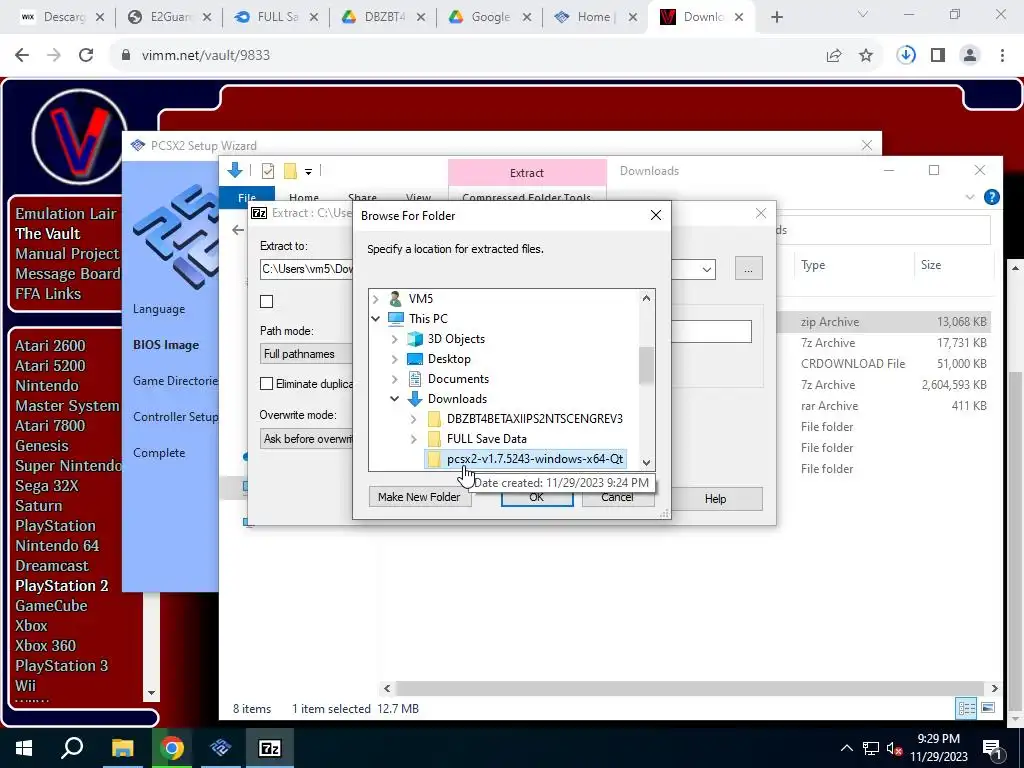Open the Overwrite mode dropdown

[x=306, y=439]
